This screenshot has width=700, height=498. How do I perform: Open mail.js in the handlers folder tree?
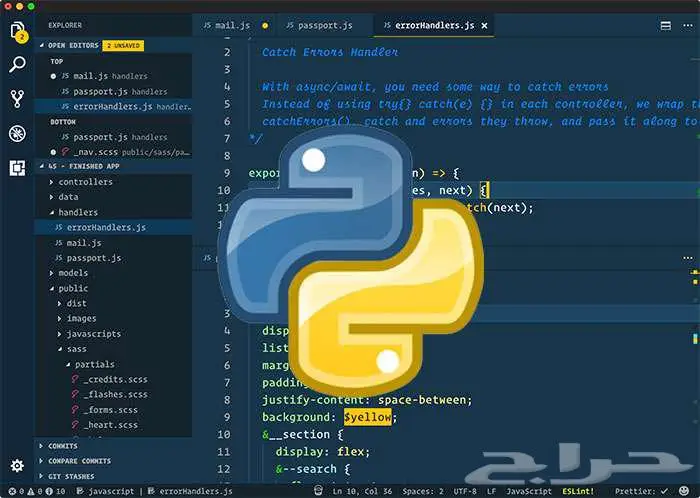(x=113, y=243)
